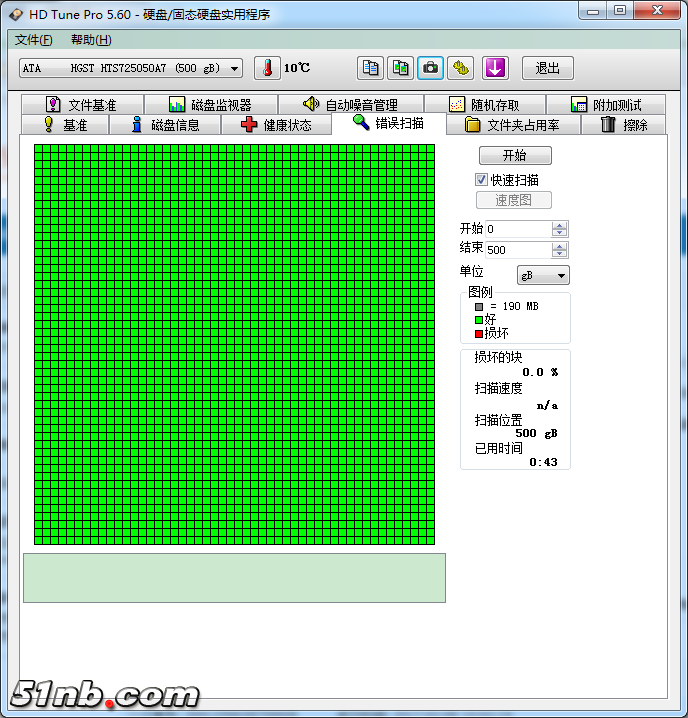Click the camera save screenshot icon
Image resolution: width=688 pixels, height=718 pixels.
[430, 68]
